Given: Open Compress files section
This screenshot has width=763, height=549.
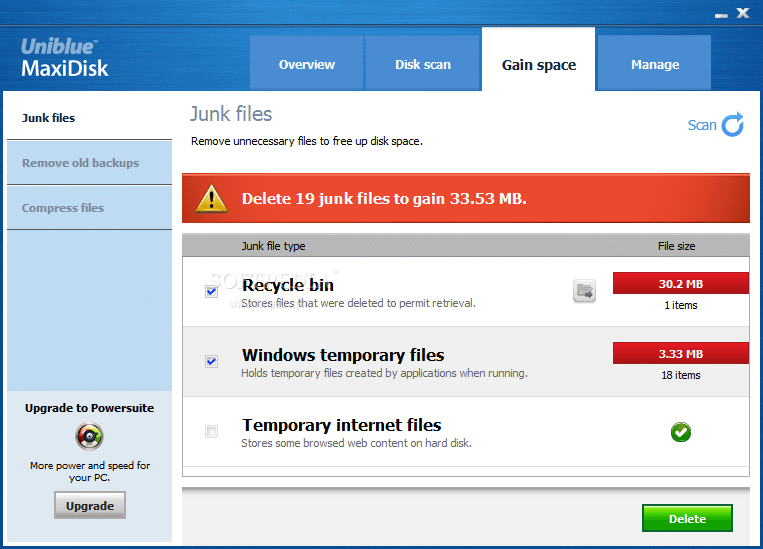Looking at the screenshot, I should 90,208.
